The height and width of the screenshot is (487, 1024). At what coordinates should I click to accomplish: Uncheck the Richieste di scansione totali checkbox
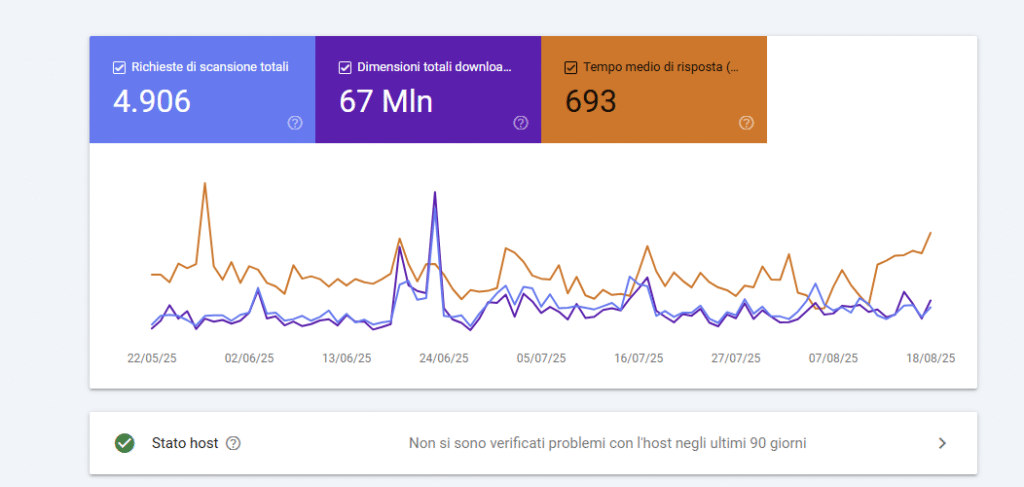coord(119,68)
